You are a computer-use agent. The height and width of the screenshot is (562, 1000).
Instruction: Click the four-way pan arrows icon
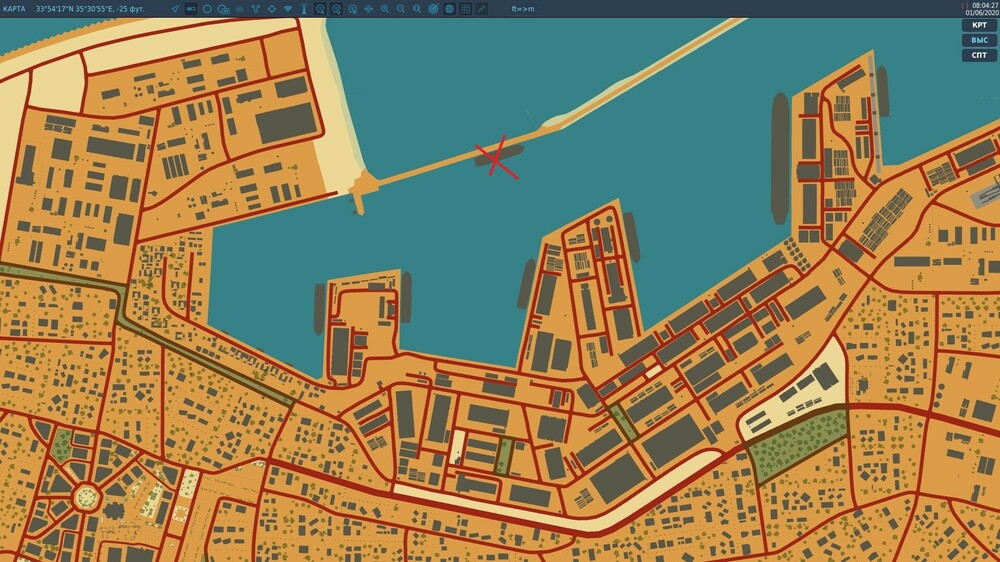click(x=369, y=9)
